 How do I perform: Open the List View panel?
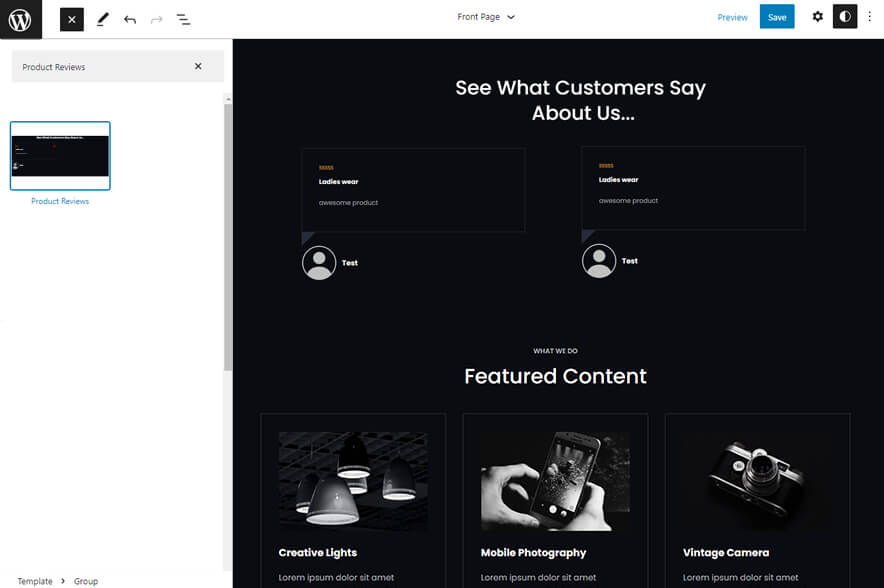point(184,18)
